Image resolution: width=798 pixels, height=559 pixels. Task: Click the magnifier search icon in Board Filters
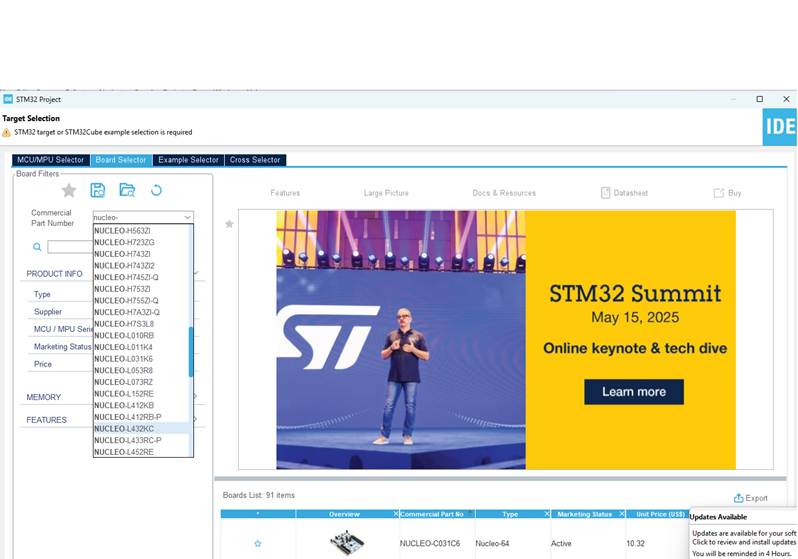click(x=37, y=247)
